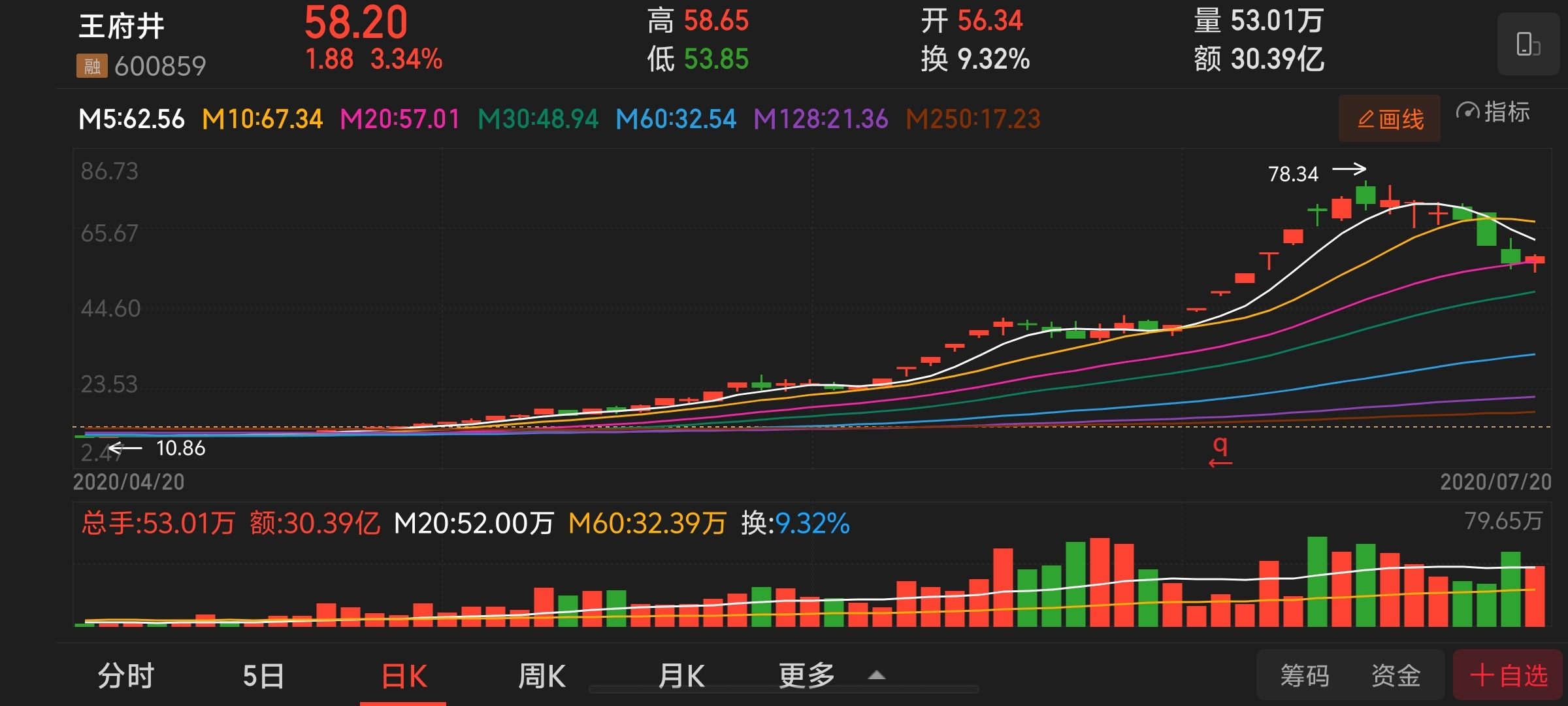Tap the 换 9.32% turnover in header

[975, 59]
